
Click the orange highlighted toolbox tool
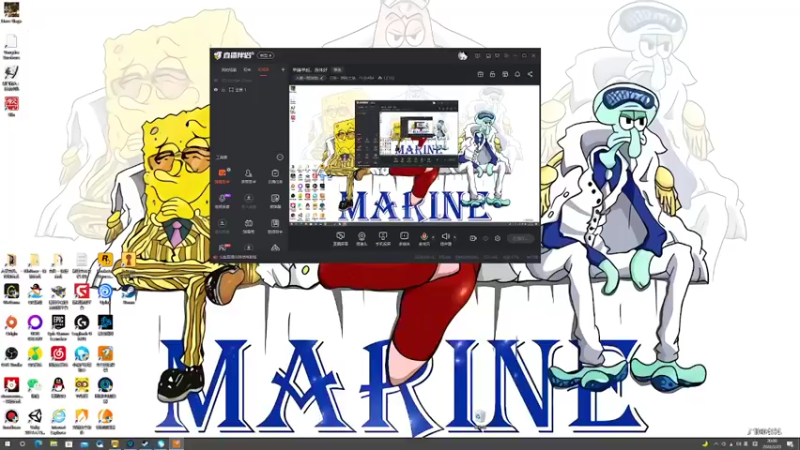[222, 176]
